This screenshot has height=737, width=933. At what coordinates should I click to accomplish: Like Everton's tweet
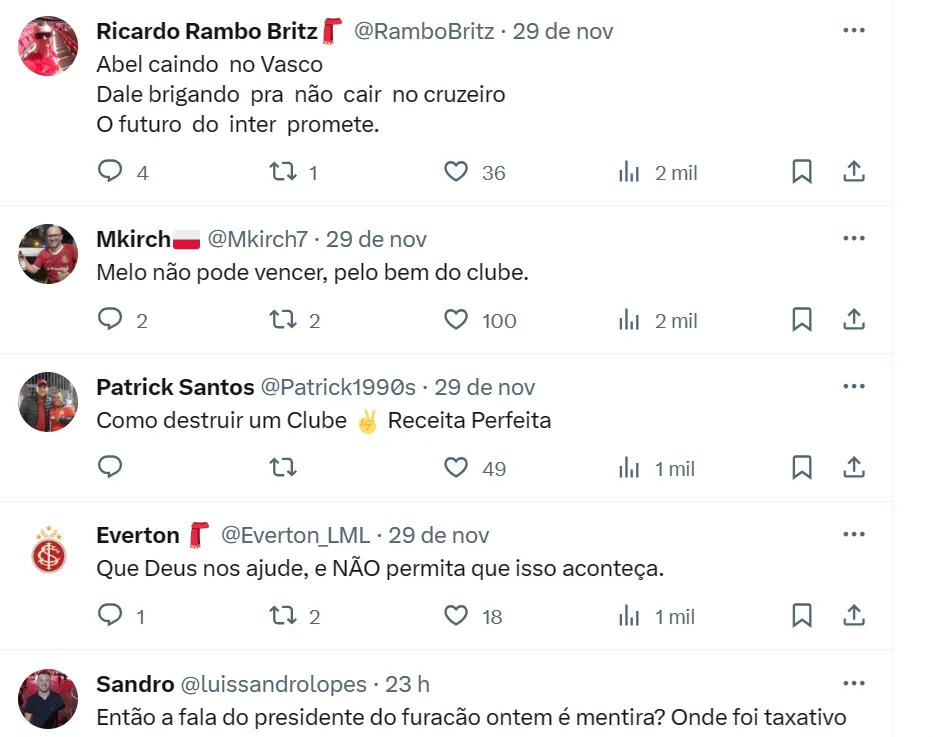456,616
